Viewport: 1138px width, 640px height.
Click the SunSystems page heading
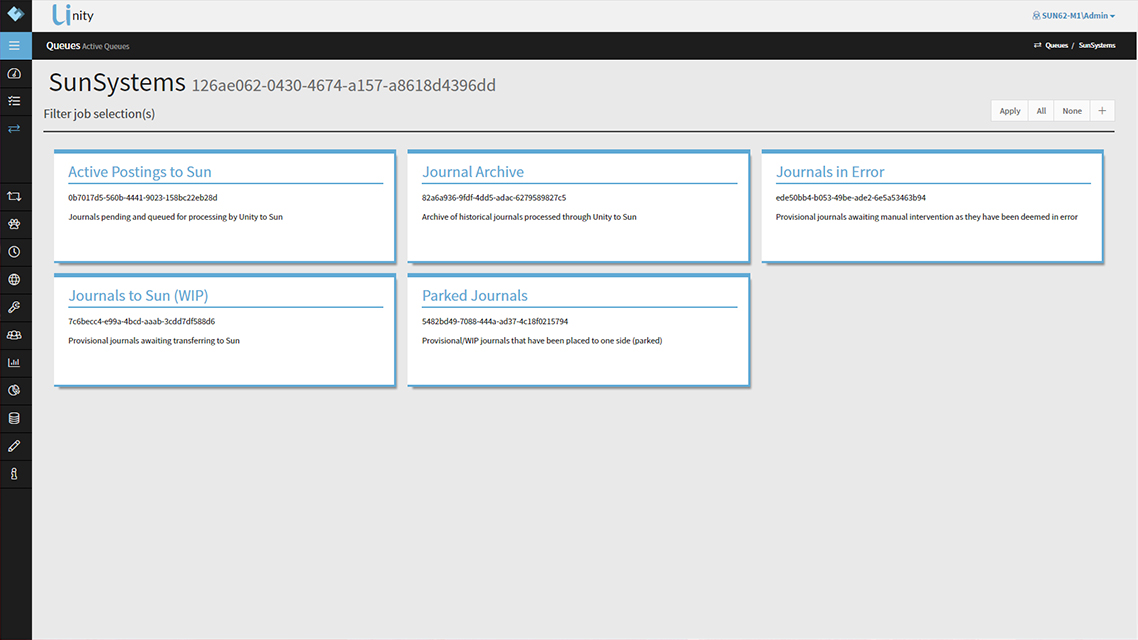(117, 83)
